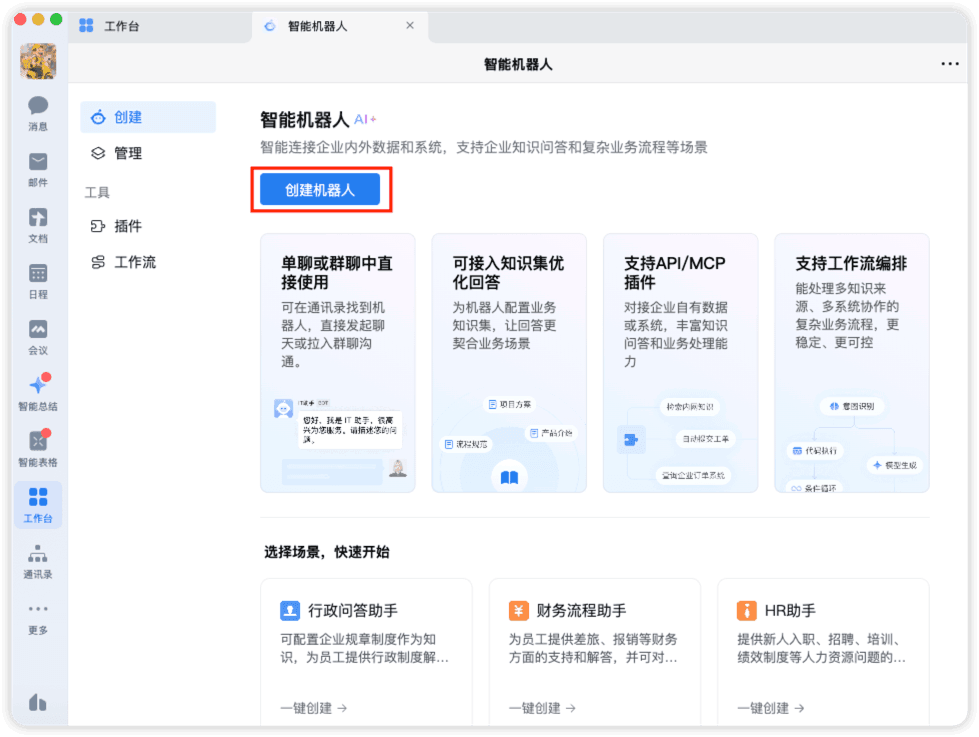
Task: Click 一键创建 under 行政问答助手
Action: [x=313, y=708]
